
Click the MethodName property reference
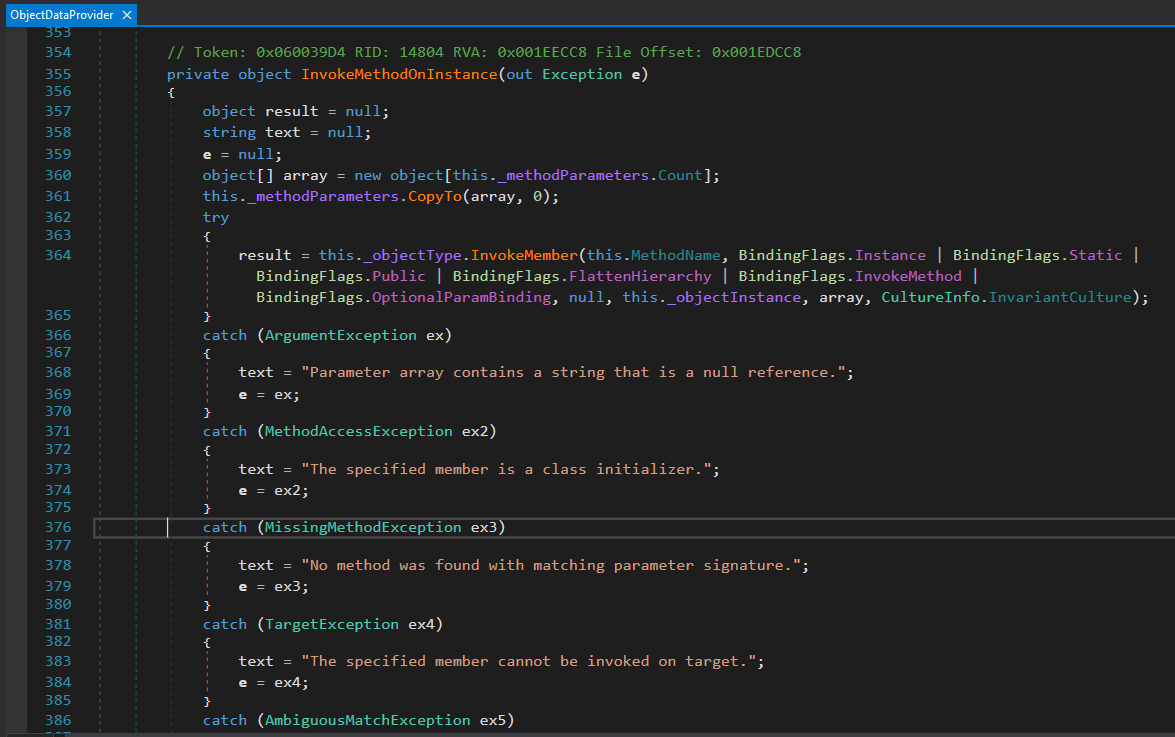click(x=675, y=255)
